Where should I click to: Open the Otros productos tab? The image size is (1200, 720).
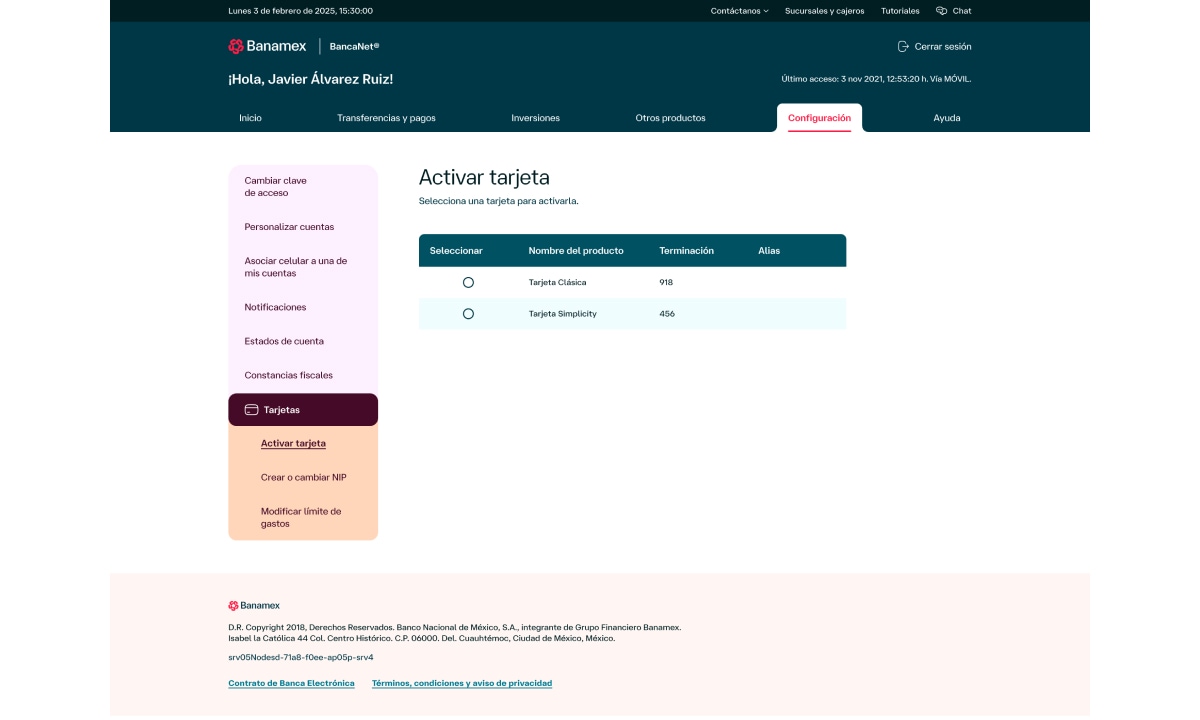(x=670, y=118)
